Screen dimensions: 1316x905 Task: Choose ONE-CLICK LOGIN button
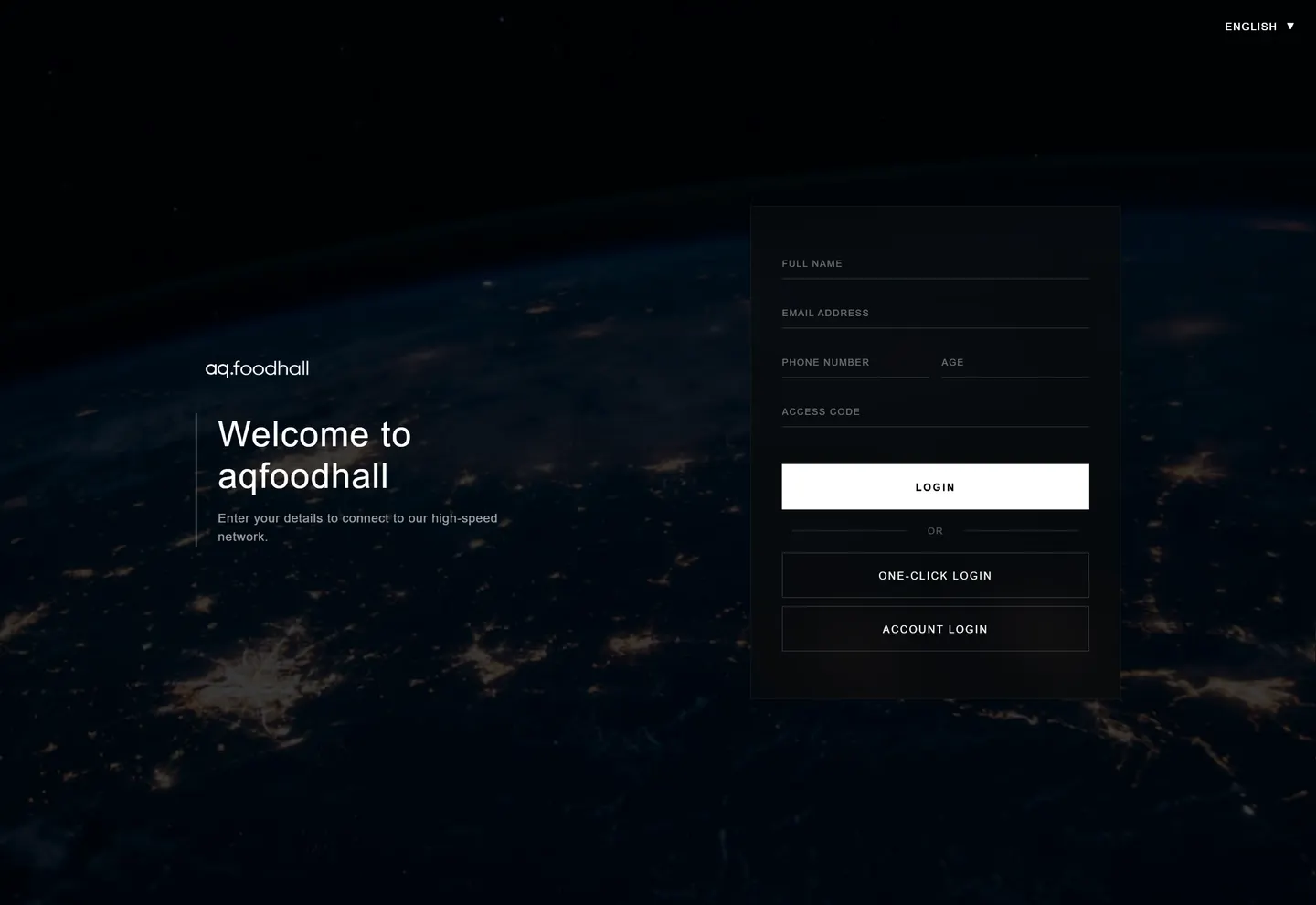click(935, 575)
